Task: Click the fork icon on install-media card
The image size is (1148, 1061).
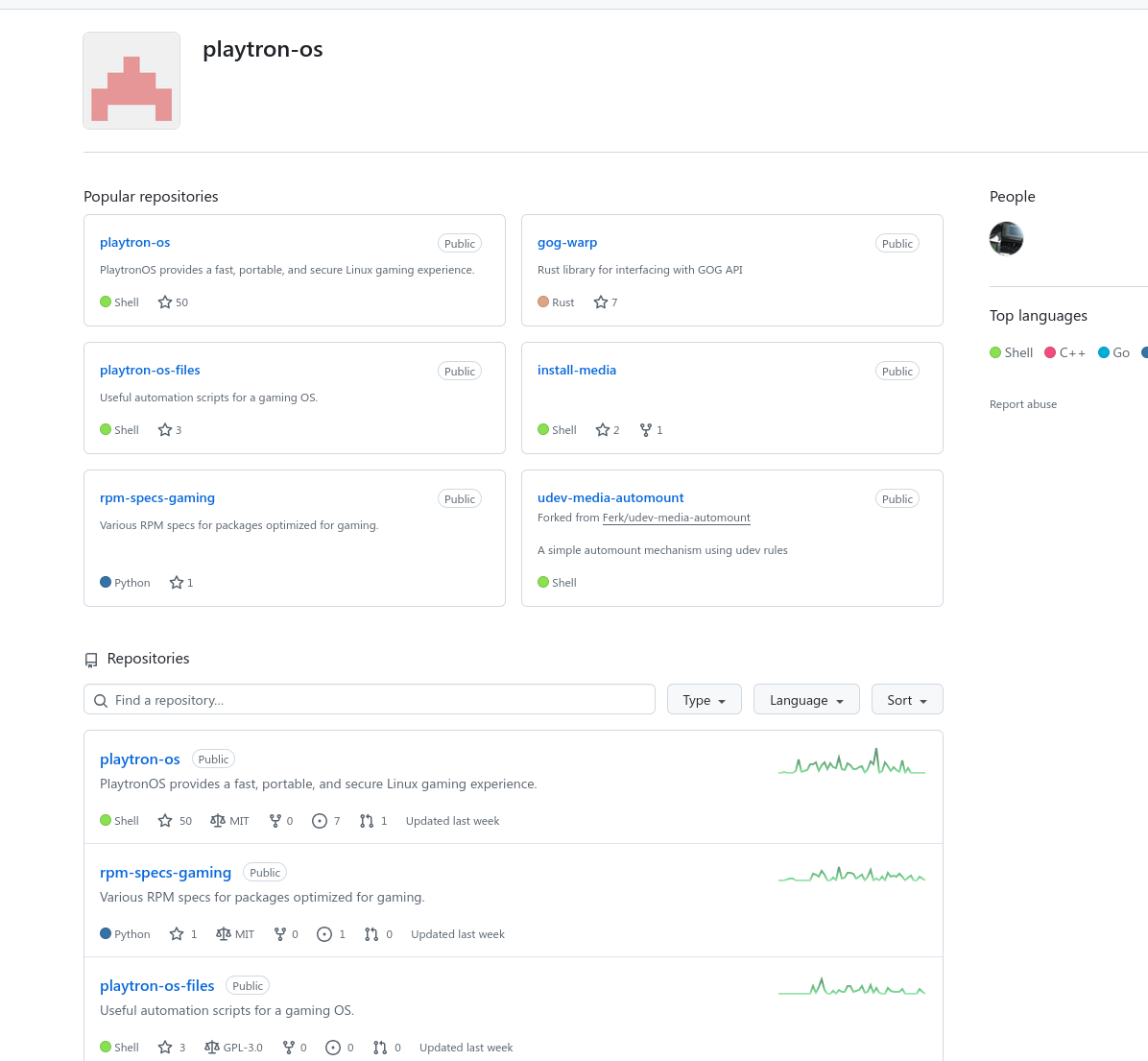Action: pos(646,430)
